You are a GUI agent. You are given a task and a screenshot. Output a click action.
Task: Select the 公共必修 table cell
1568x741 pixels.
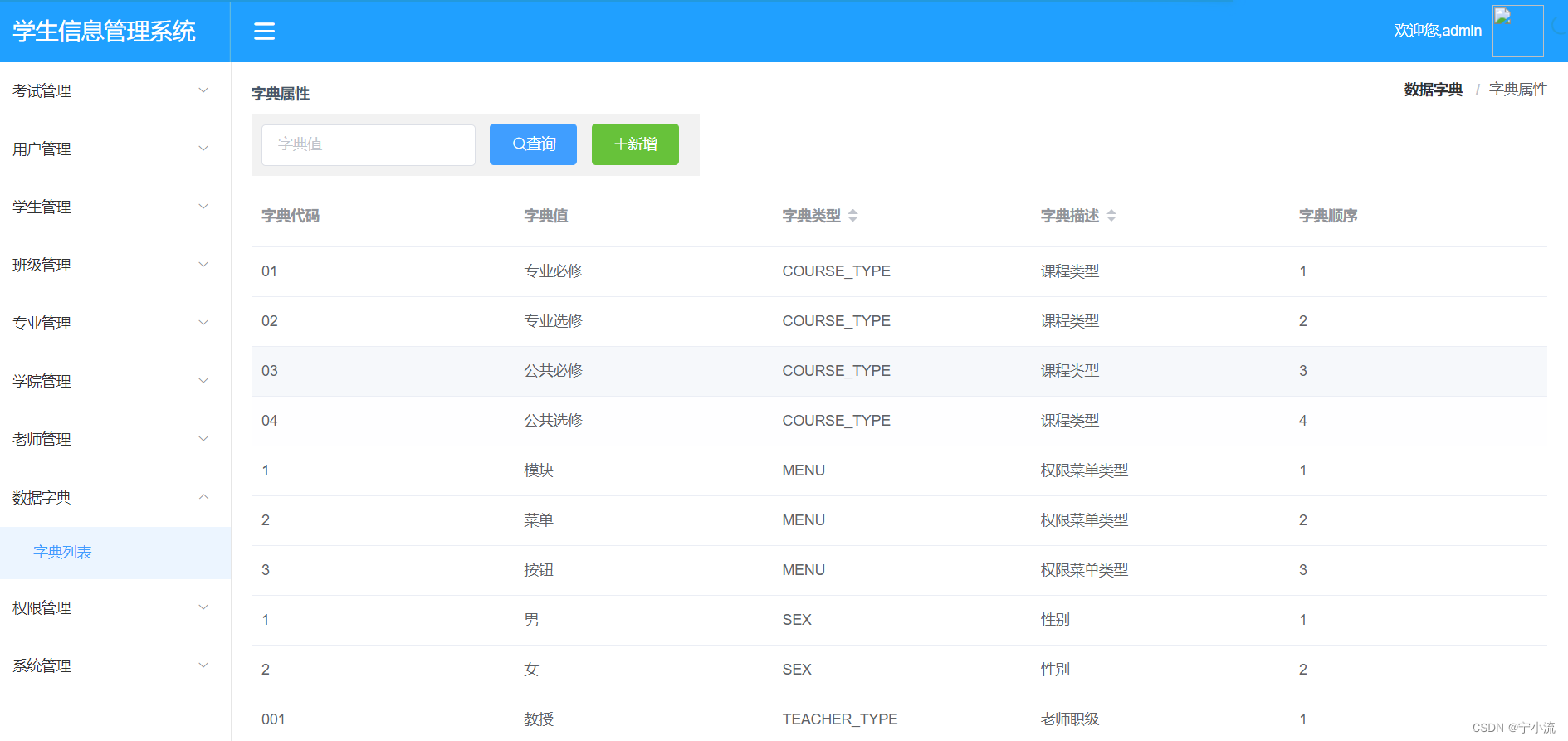(x=554, y=371)
